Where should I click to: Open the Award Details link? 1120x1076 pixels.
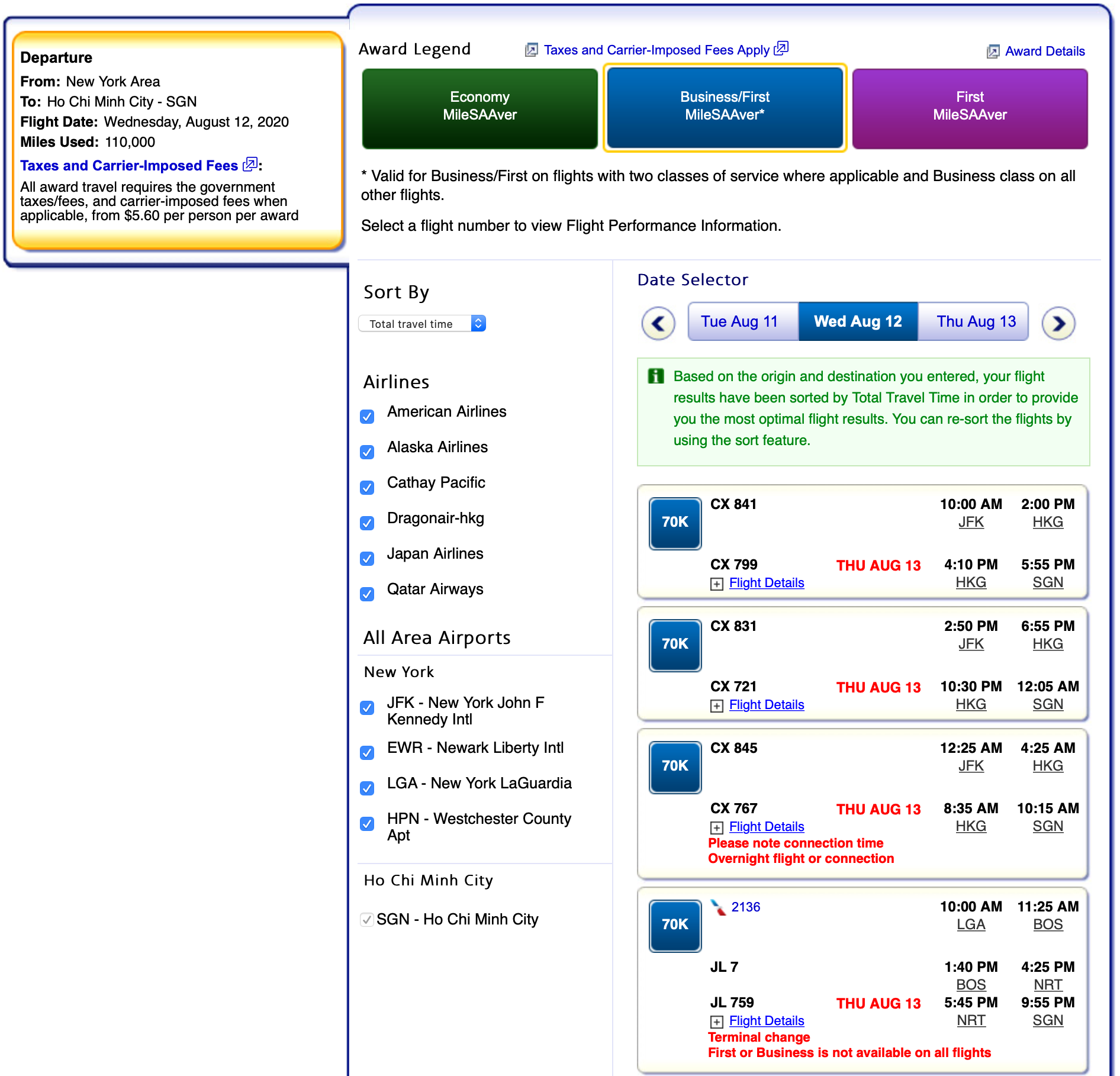[1045, 51]
